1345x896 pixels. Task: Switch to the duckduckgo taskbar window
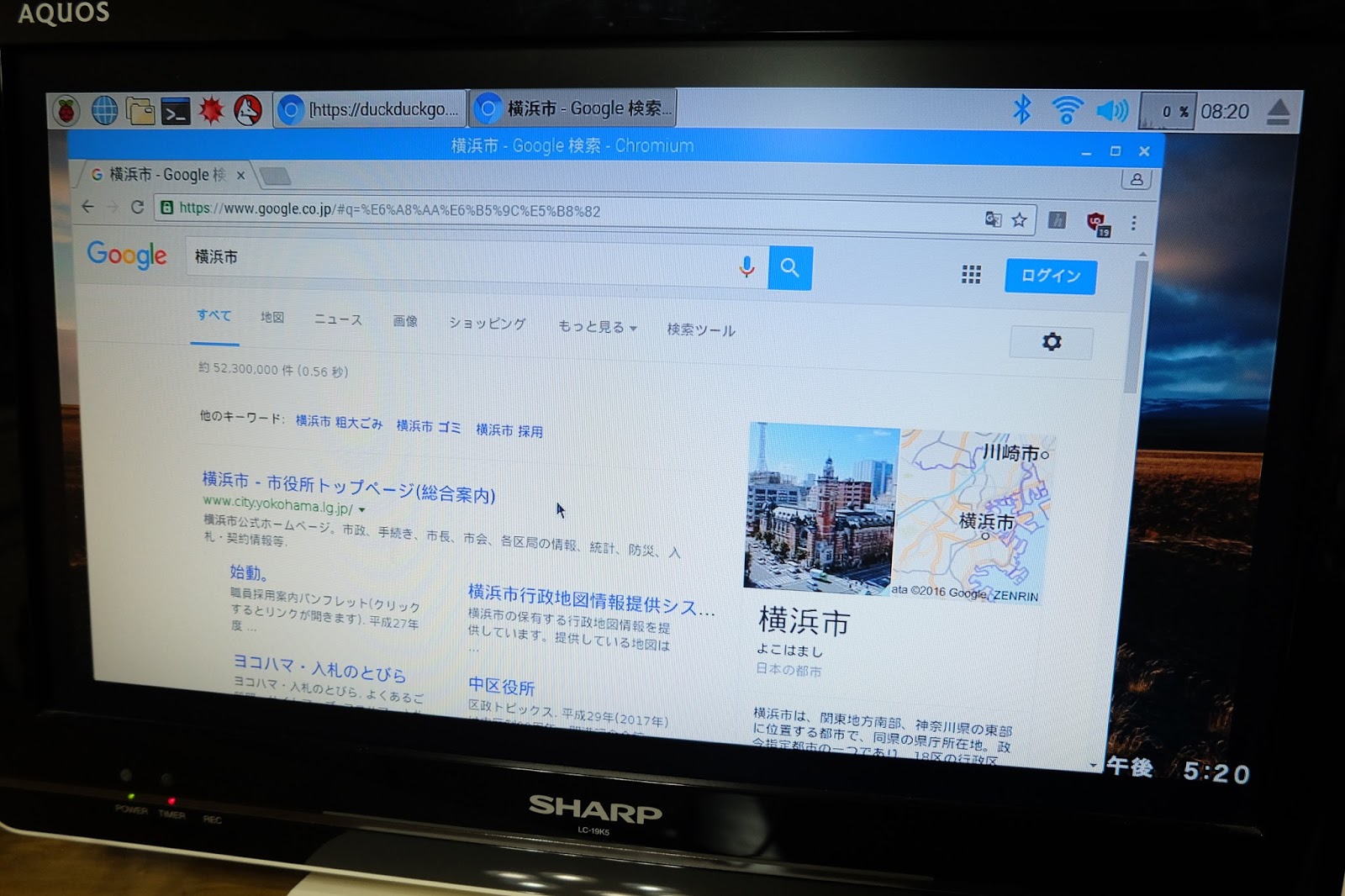pos(370,109)
